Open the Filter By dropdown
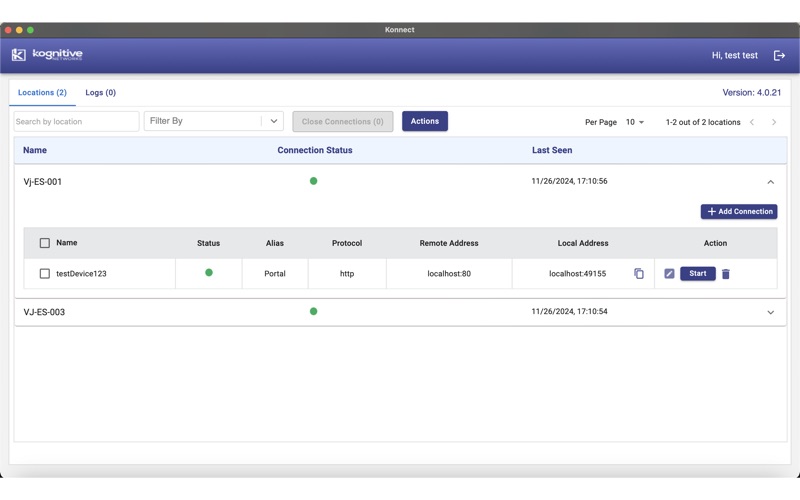This screenshot has width=800, height=500. (213, 121)
